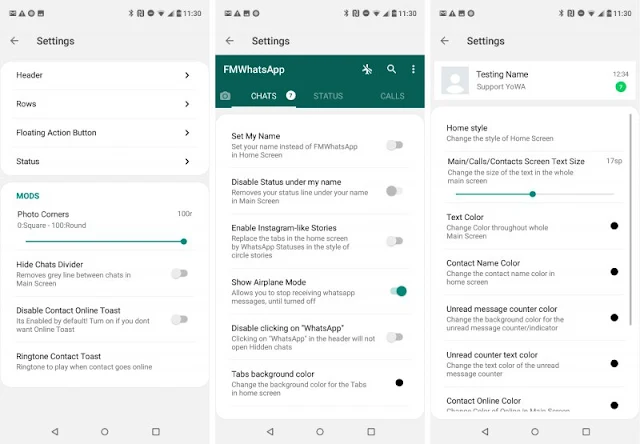Expand the Header settings chevron
This screenshot has height=444, width=640.
coord(187,75)
